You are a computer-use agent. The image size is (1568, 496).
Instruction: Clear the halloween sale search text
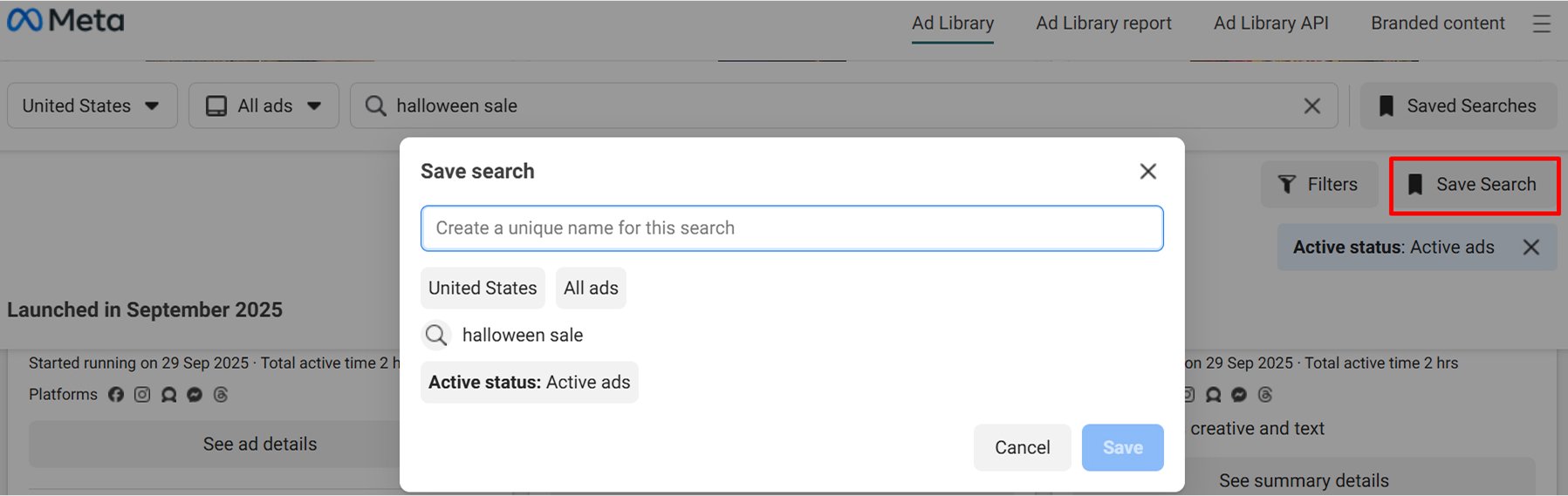[1311, 106]
